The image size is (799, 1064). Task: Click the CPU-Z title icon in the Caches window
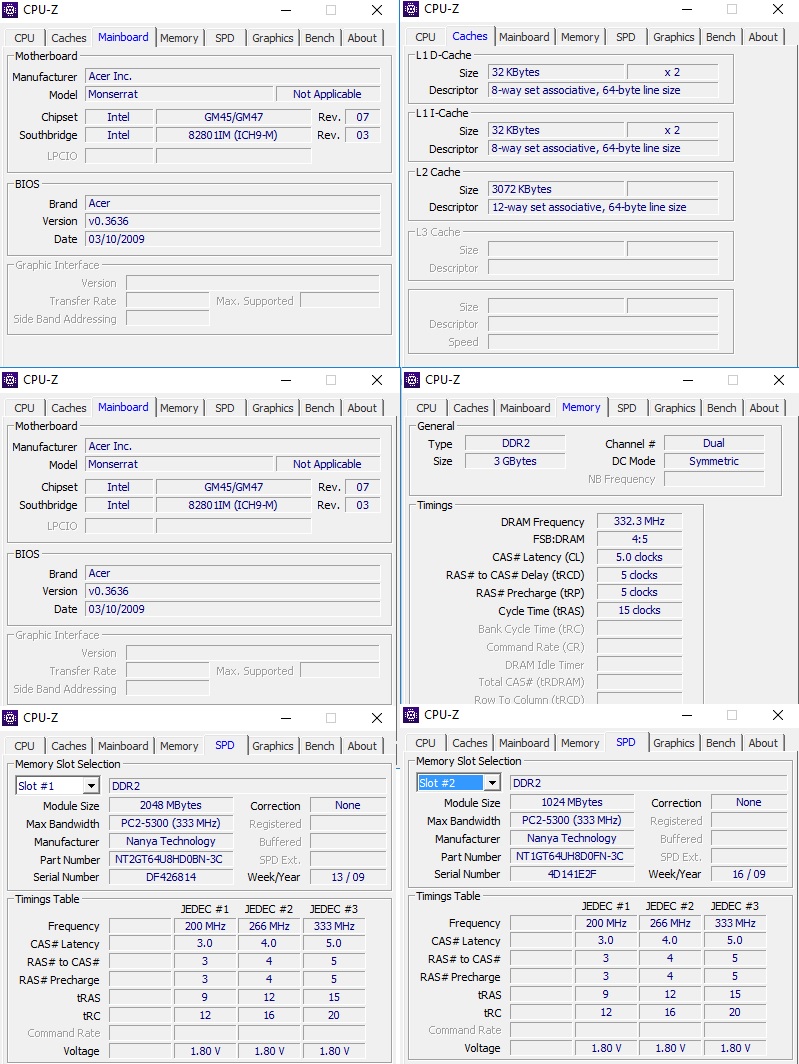(x=411, y=9)
